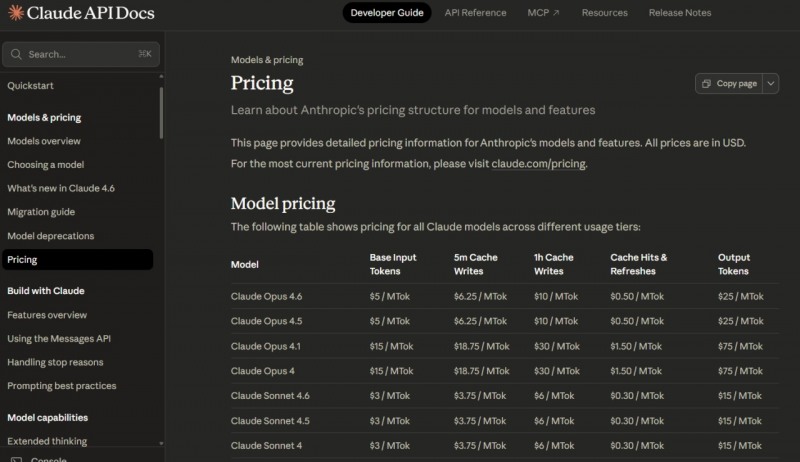Open the Model deprecations page

point(50,236)
